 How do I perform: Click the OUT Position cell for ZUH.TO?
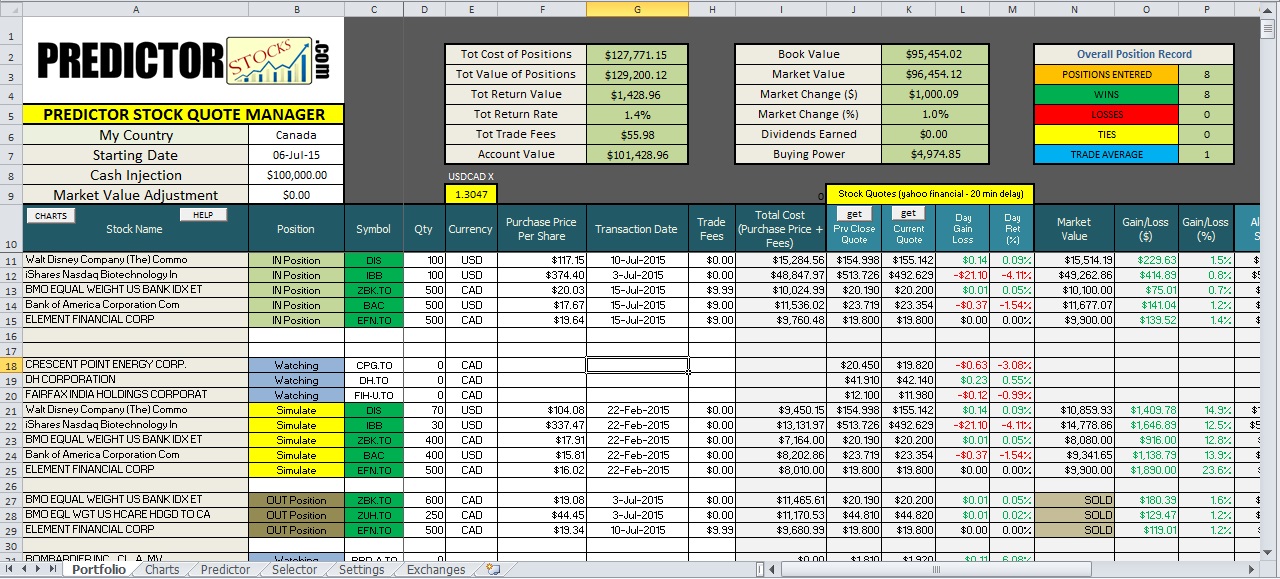coord(296,515)
